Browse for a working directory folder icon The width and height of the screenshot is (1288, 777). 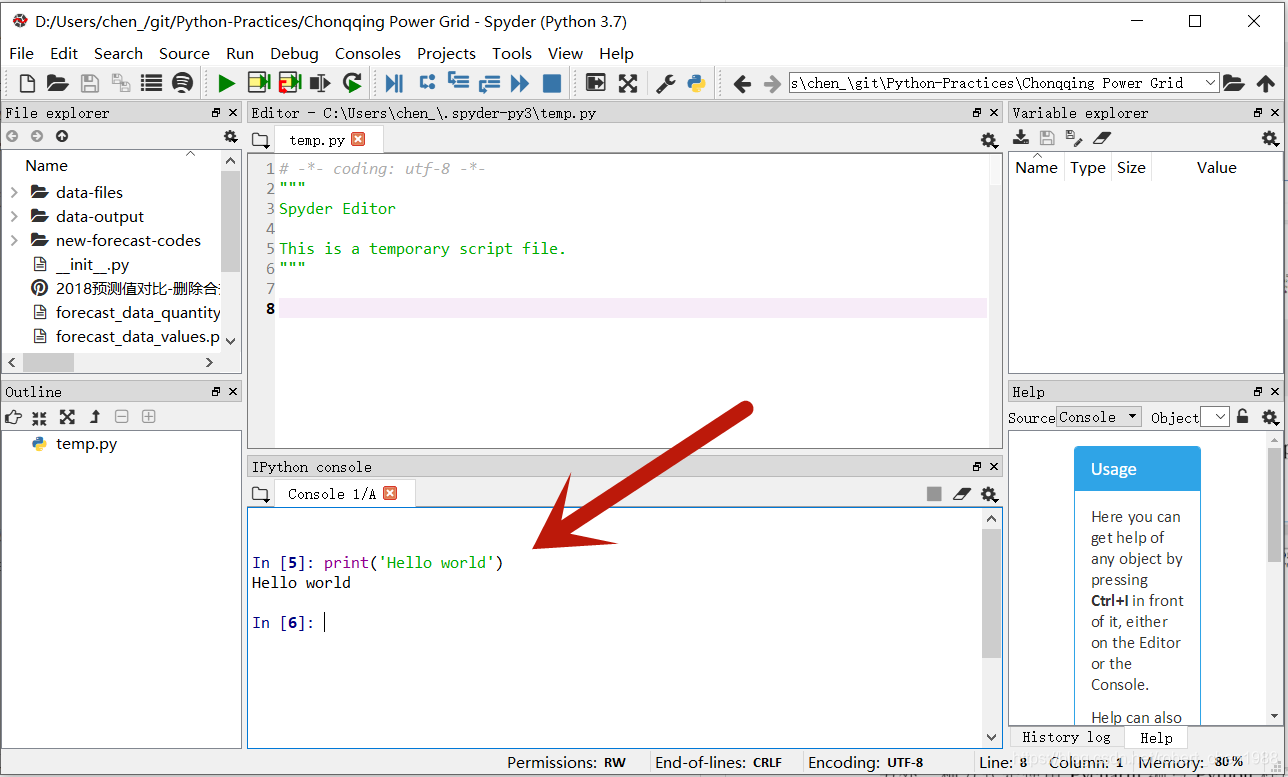pos(1234,83)
